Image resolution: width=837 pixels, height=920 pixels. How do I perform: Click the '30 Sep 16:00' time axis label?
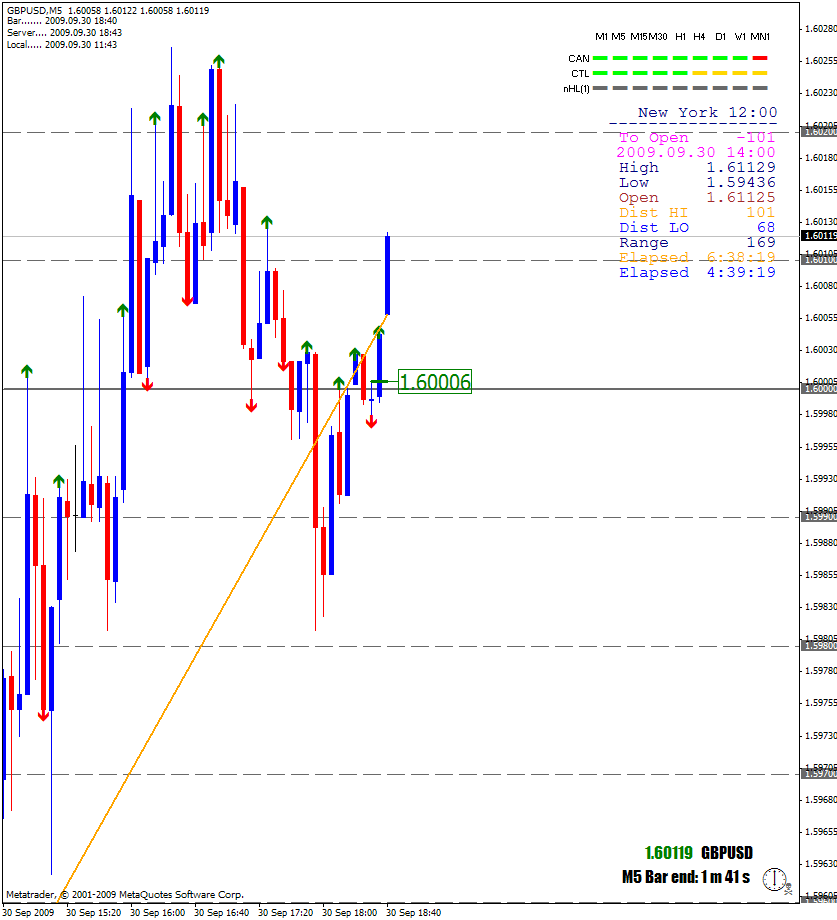157,912
